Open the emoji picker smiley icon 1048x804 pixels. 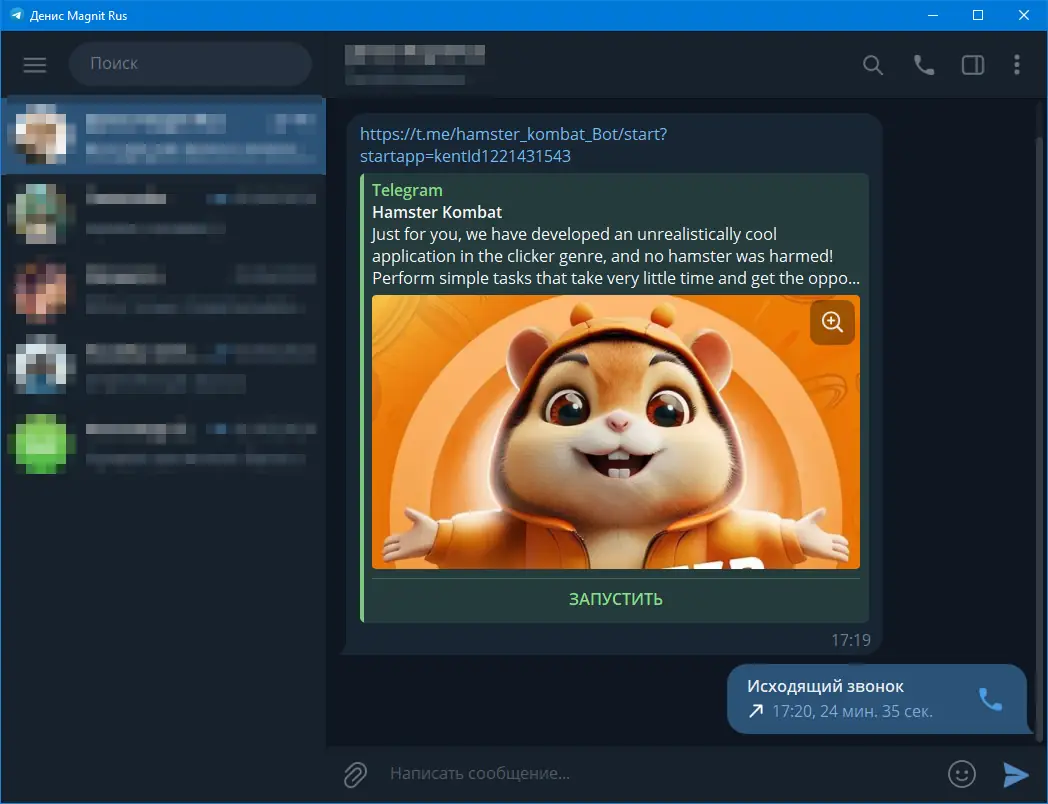(962, 774)
